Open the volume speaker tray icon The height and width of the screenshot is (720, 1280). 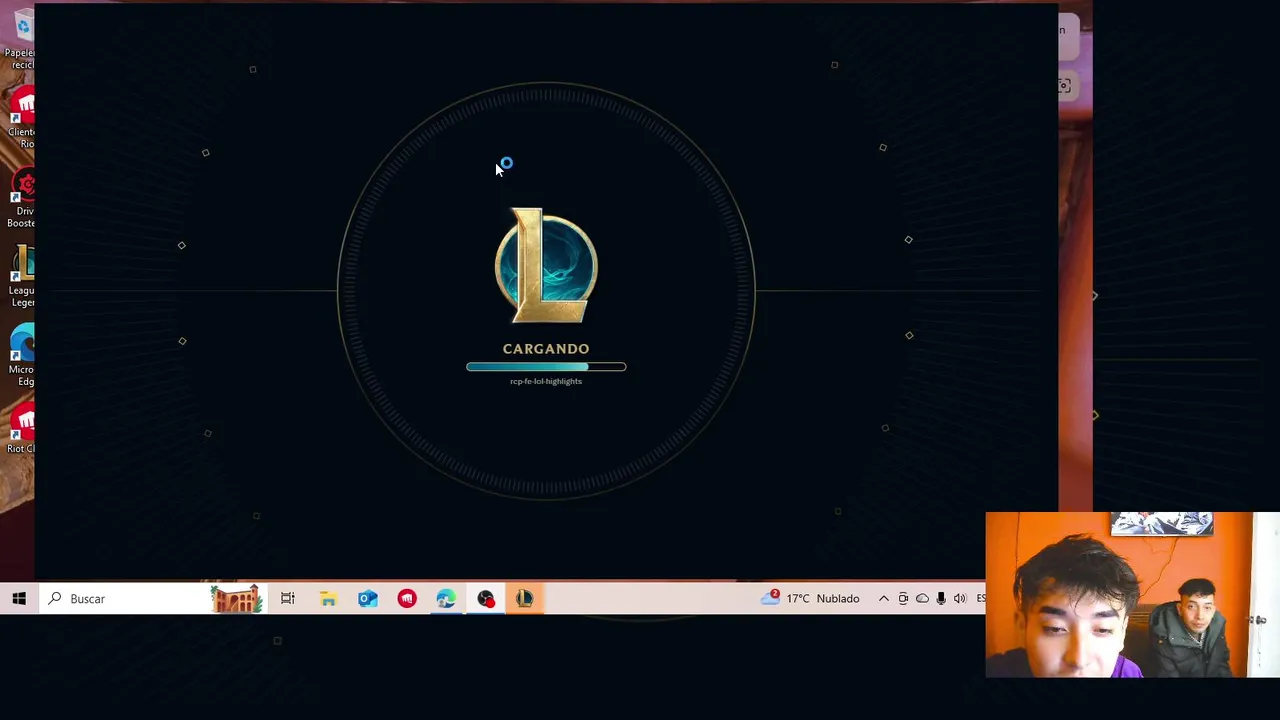click(960, 598)
